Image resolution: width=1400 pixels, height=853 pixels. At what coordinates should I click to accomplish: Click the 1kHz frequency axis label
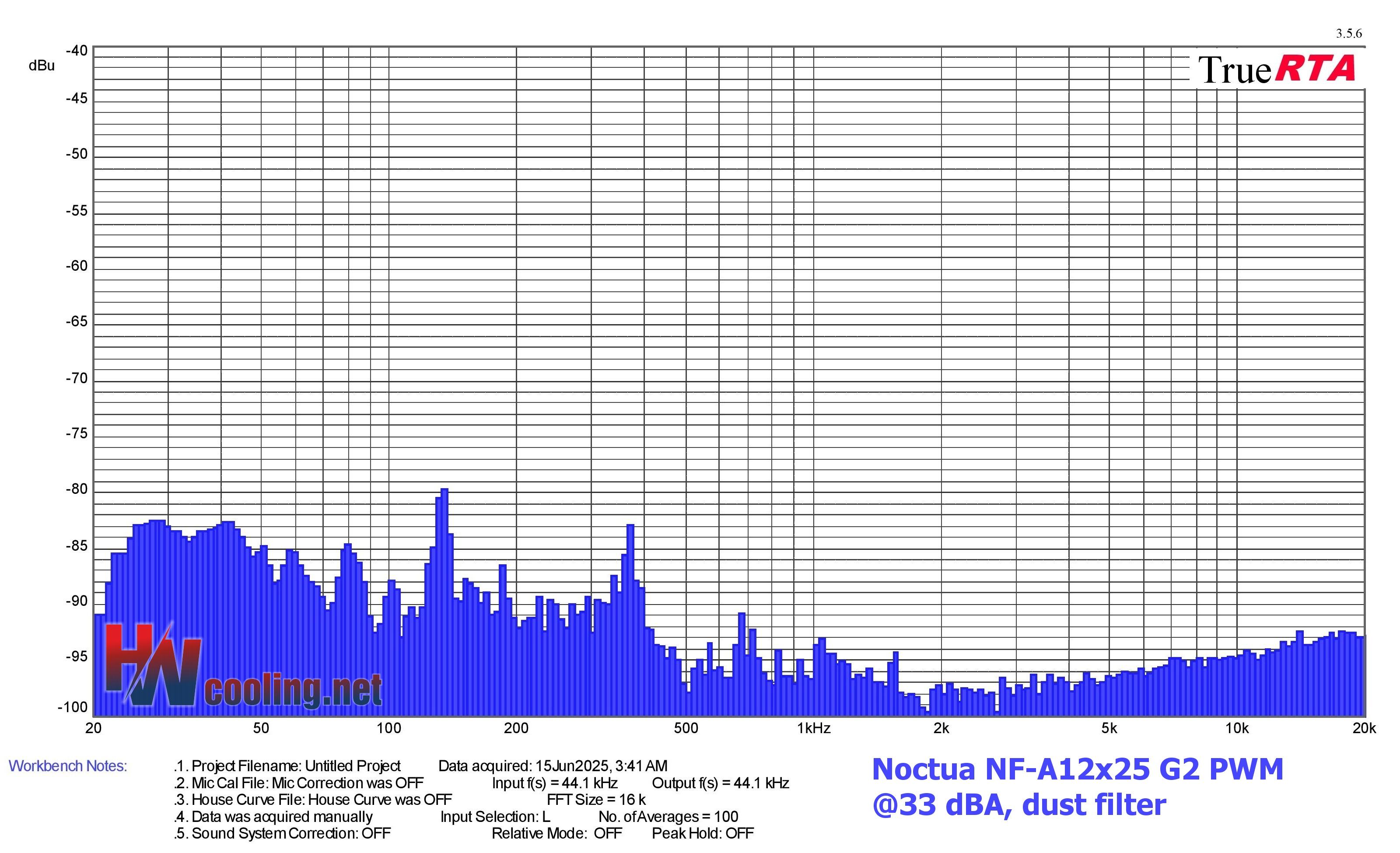(814, 729)
